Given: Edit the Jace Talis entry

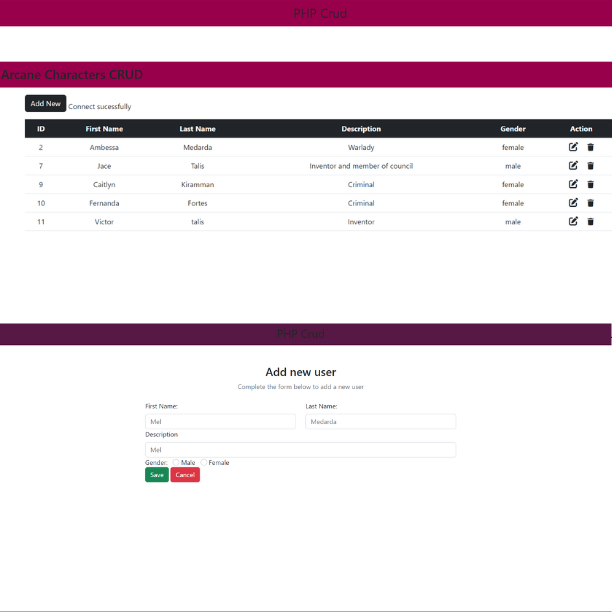Looking at the screenshot, I should pyautogui.click(x=573, y=166).
